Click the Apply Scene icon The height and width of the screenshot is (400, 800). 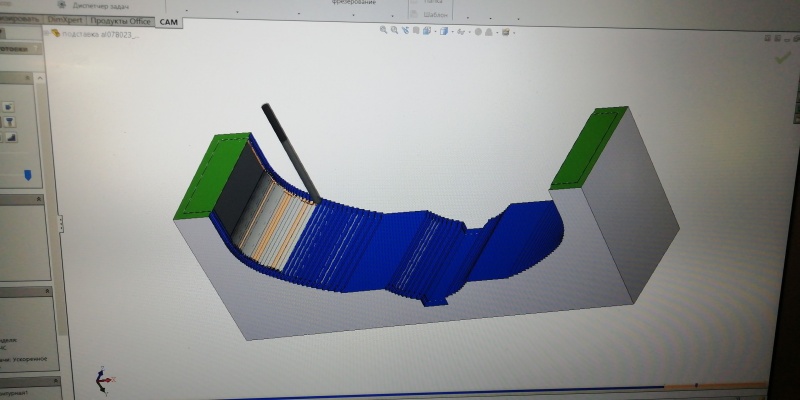[x=488, y=32]
